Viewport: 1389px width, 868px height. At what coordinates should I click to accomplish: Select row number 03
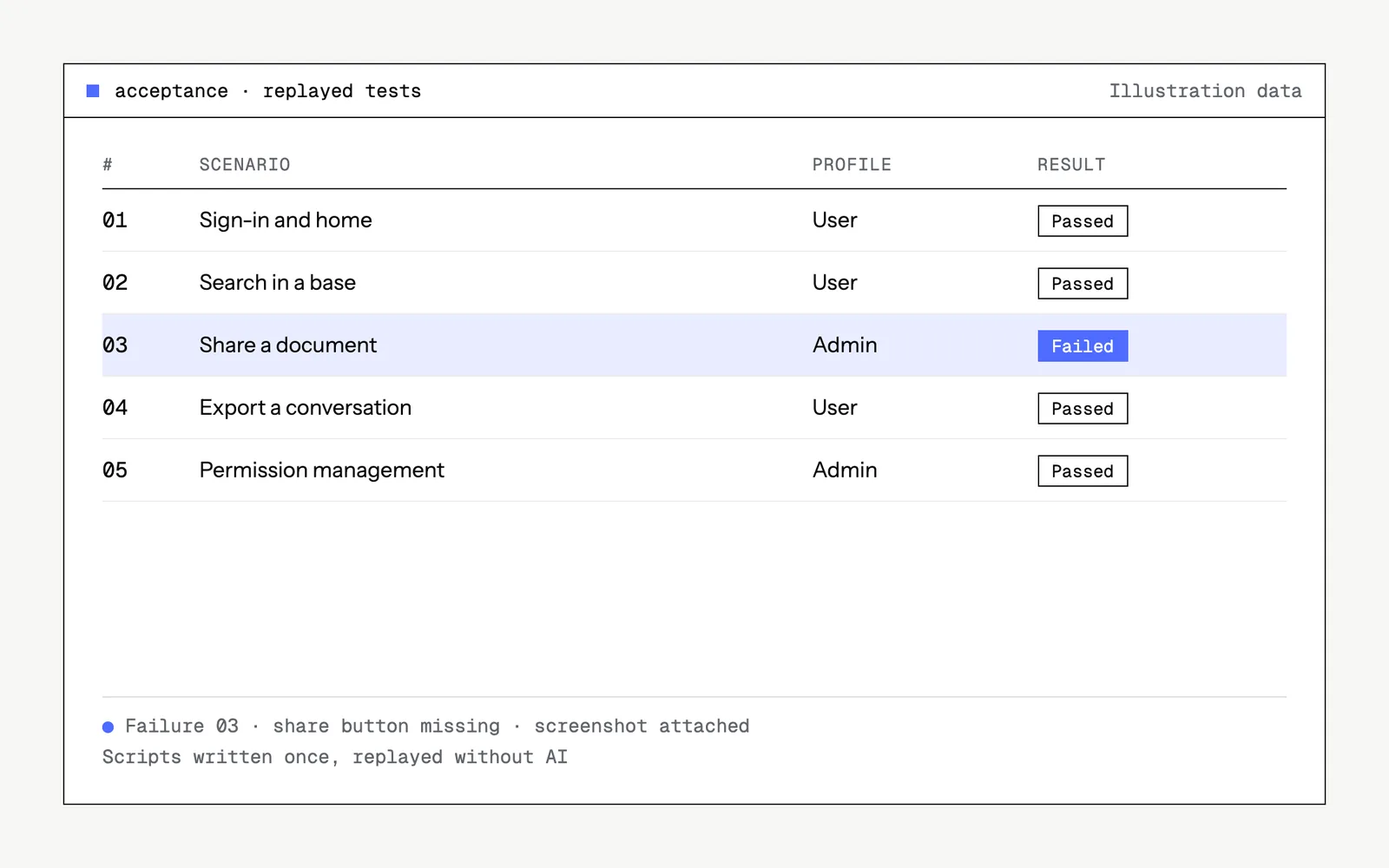(115, 345)
